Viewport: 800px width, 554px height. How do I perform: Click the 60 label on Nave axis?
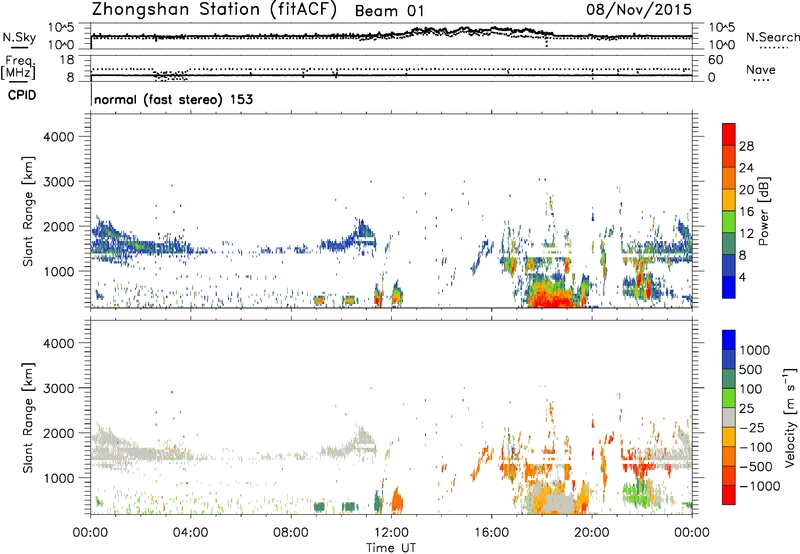(715, 60)
